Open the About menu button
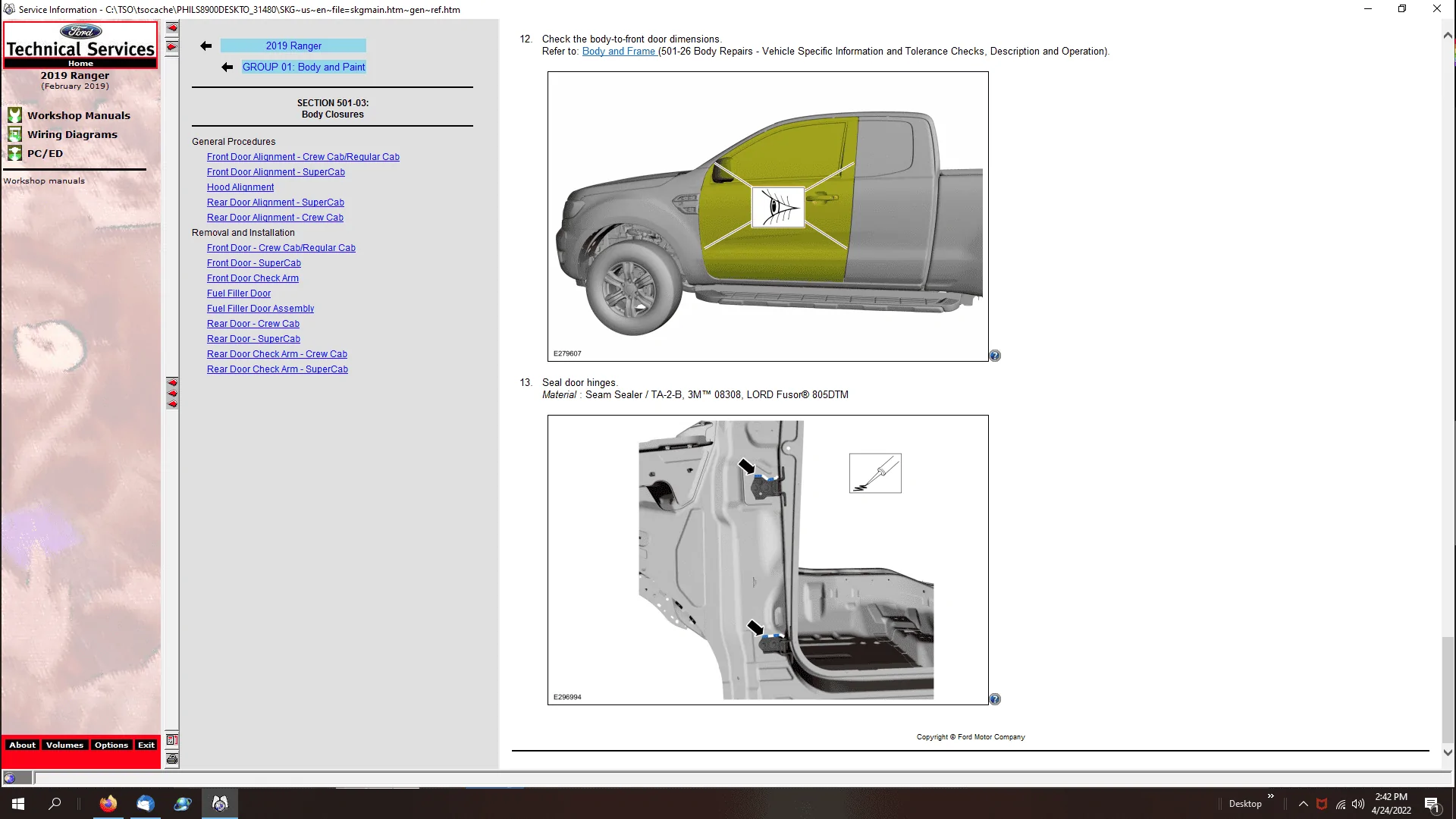This screenshot has width=1456, height=819. (22, 745)
